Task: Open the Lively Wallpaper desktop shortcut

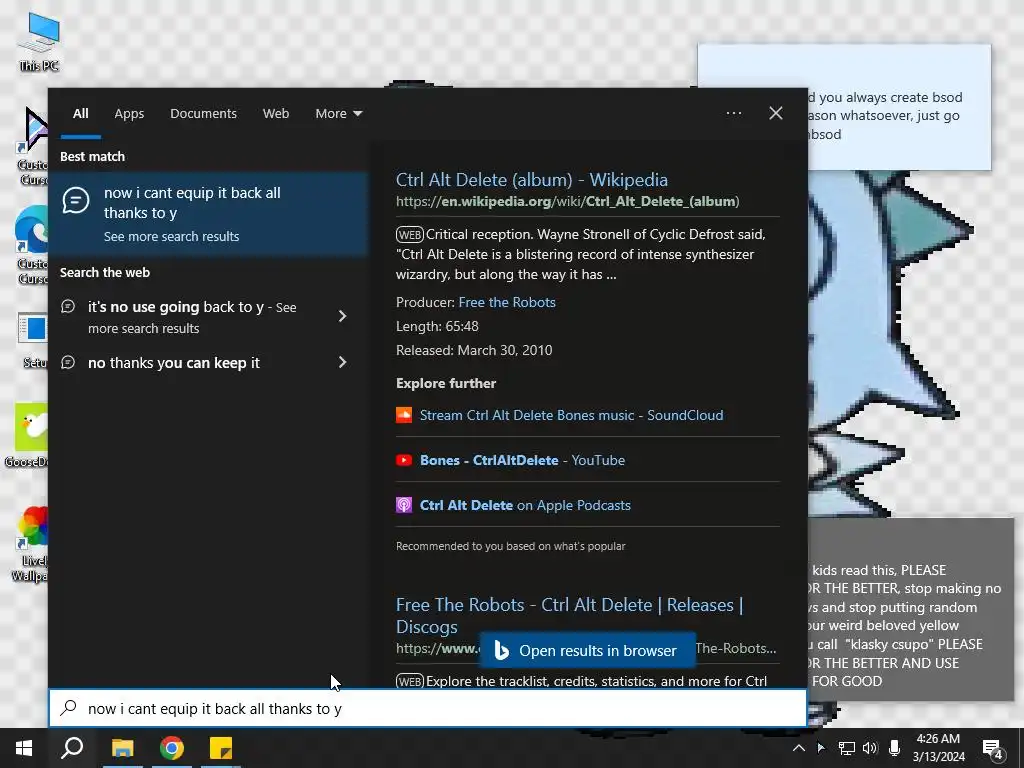Action: point(29,543)
